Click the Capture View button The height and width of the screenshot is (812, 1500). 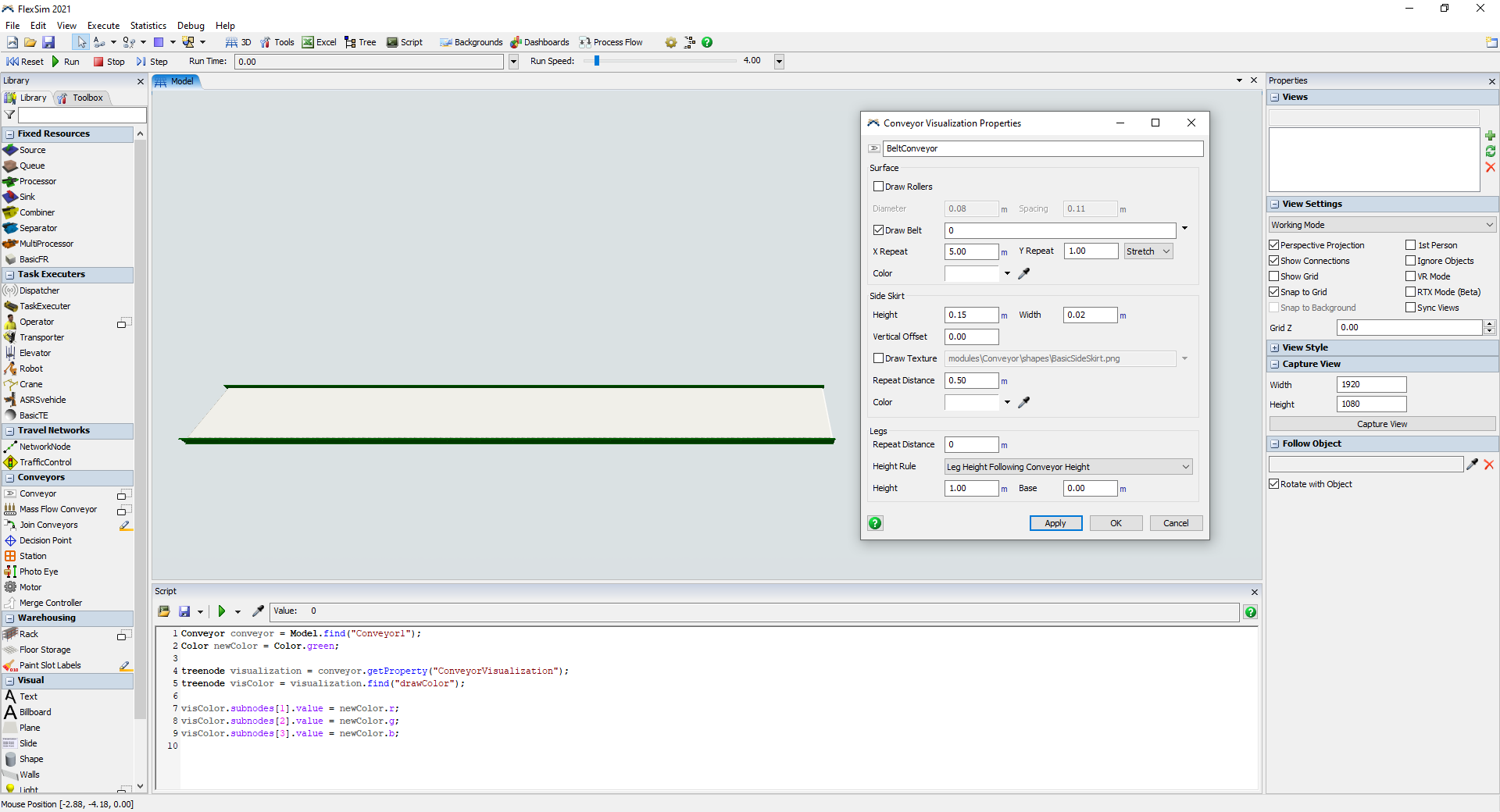(x=1381, y=424)
